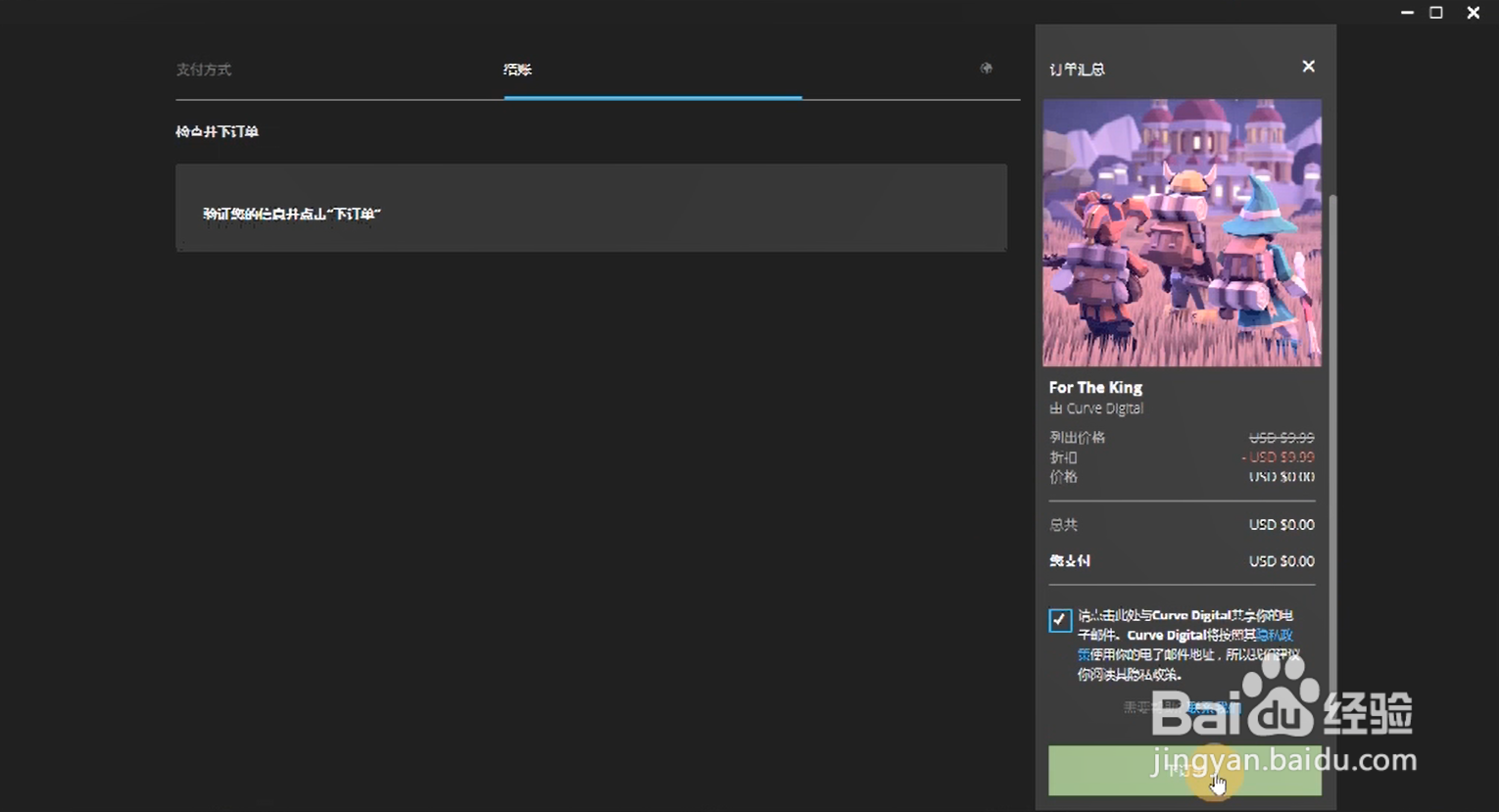Image resolution: width=1499 pixels, height=812 pixels.
Task: Open the For The King cover image
Action: coord(1182,232)
